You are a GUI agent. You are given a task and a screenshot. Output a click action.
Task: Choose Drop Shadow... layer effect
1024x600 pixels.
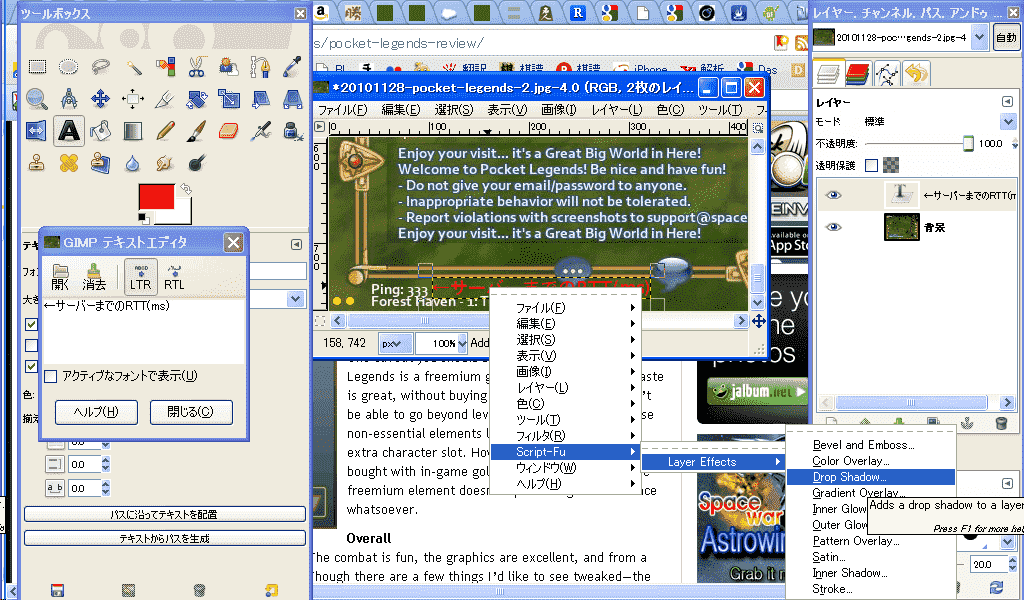[871, 477]
